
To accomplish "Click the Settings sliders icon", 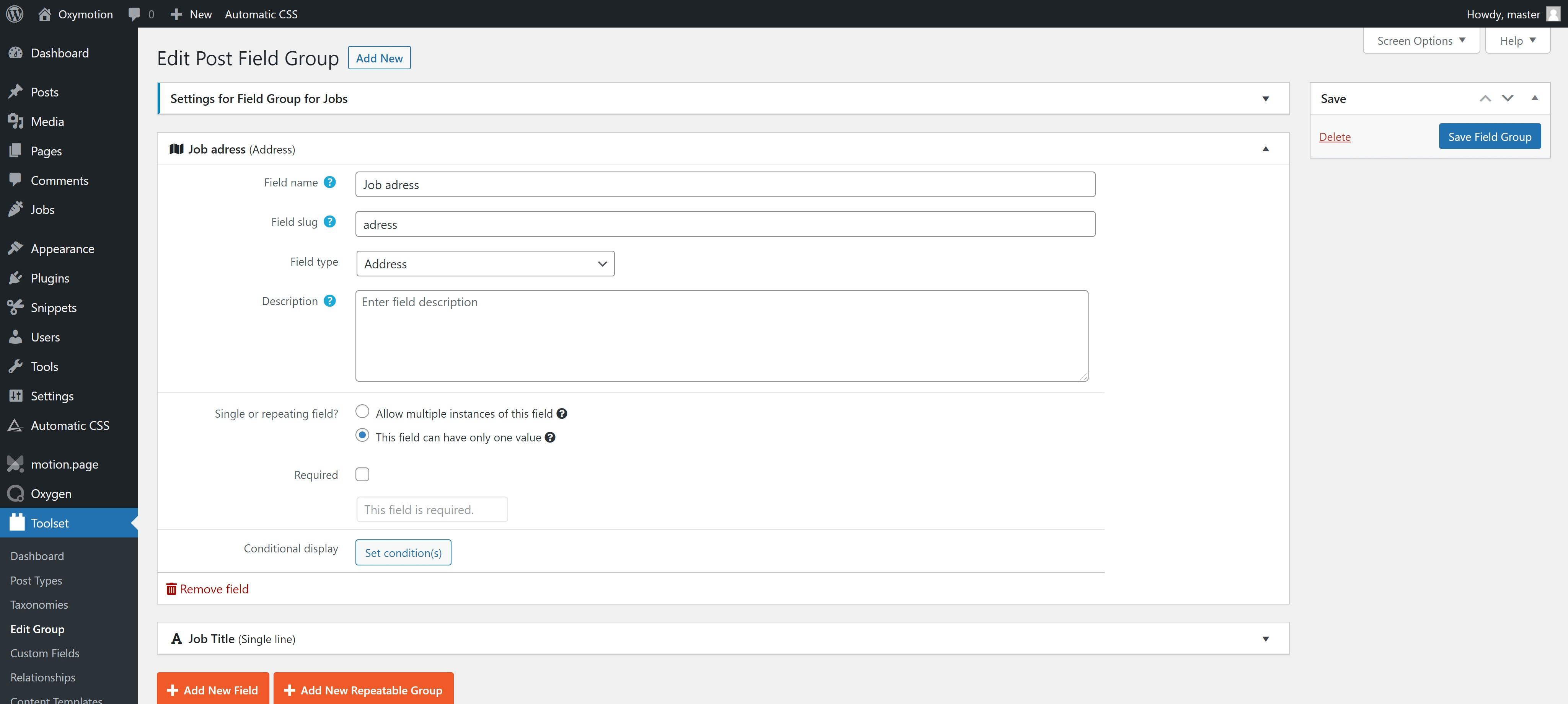I will click(16, 396).
